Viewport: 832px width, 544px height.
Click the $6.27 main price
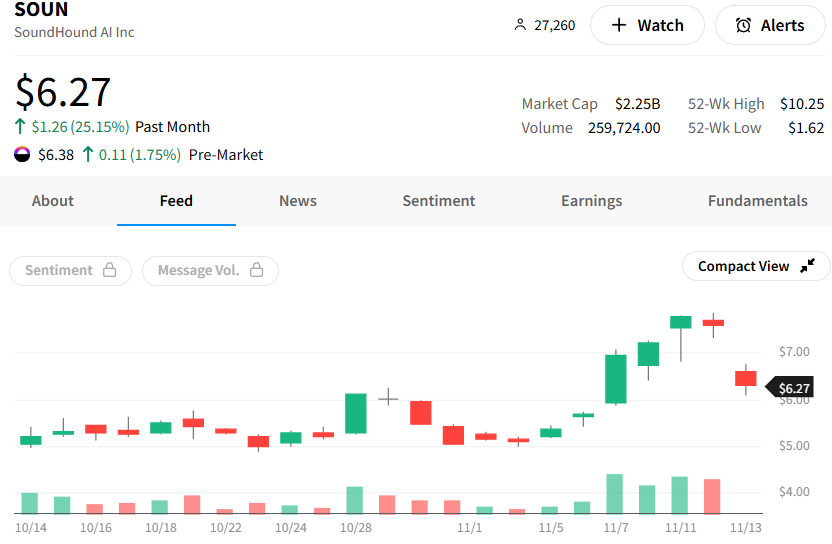coord(63,92)
